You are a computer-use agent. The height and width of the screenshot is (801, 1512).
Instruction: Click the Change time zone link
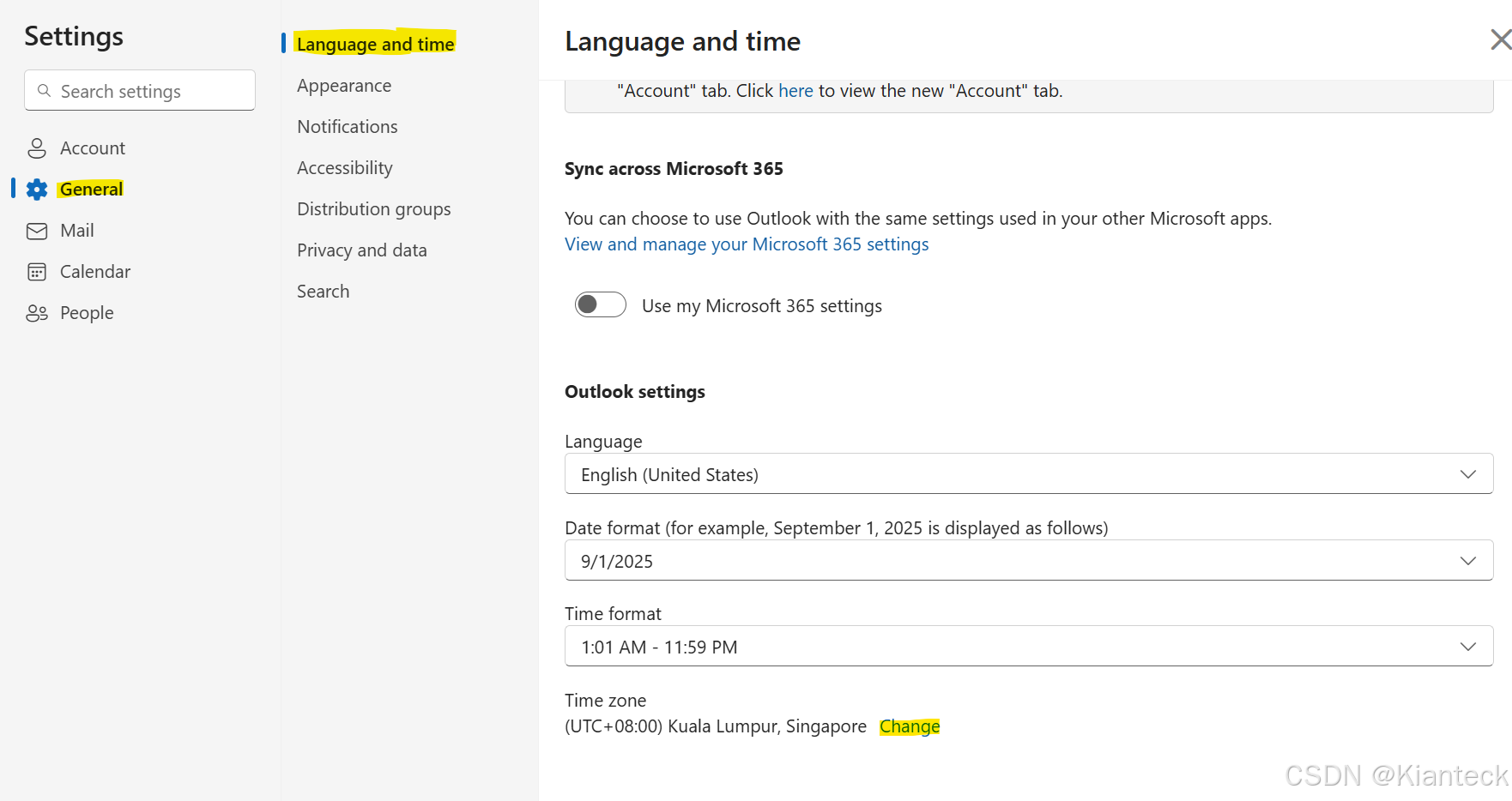pos(910,726)
